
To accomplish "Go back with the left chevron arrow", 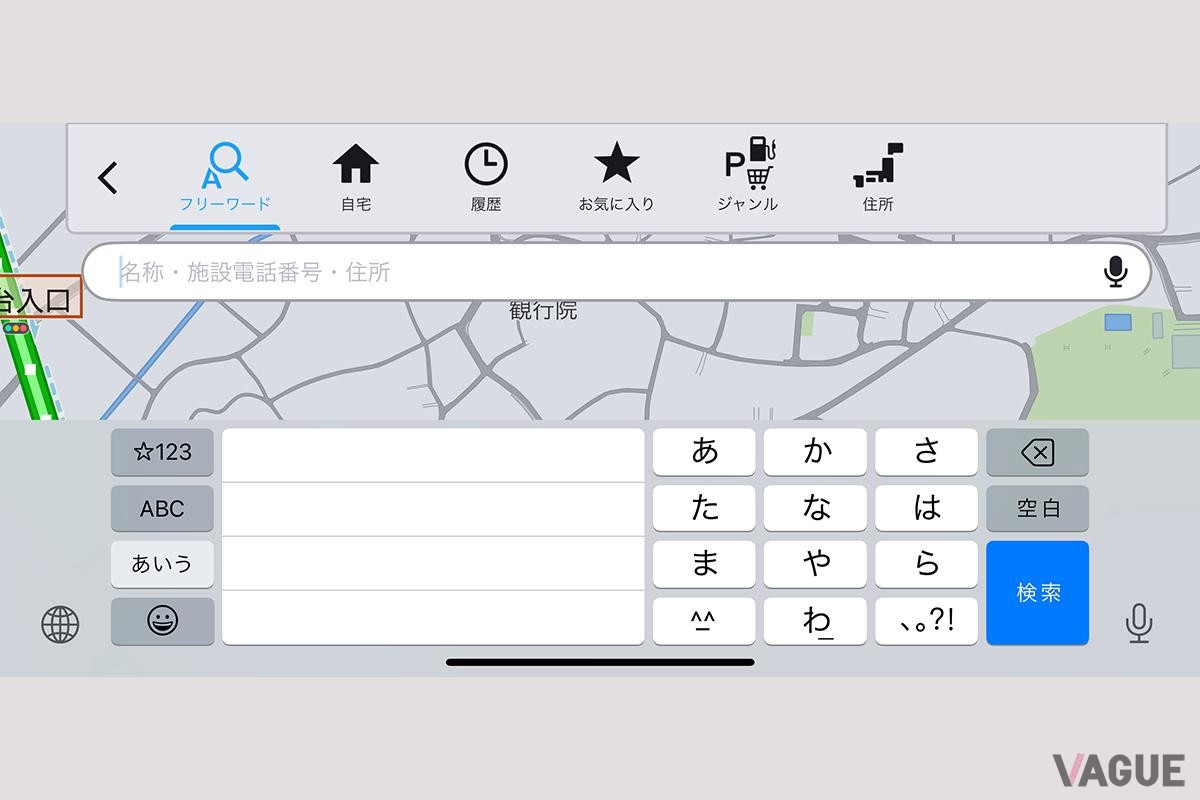I will (108, 178).
